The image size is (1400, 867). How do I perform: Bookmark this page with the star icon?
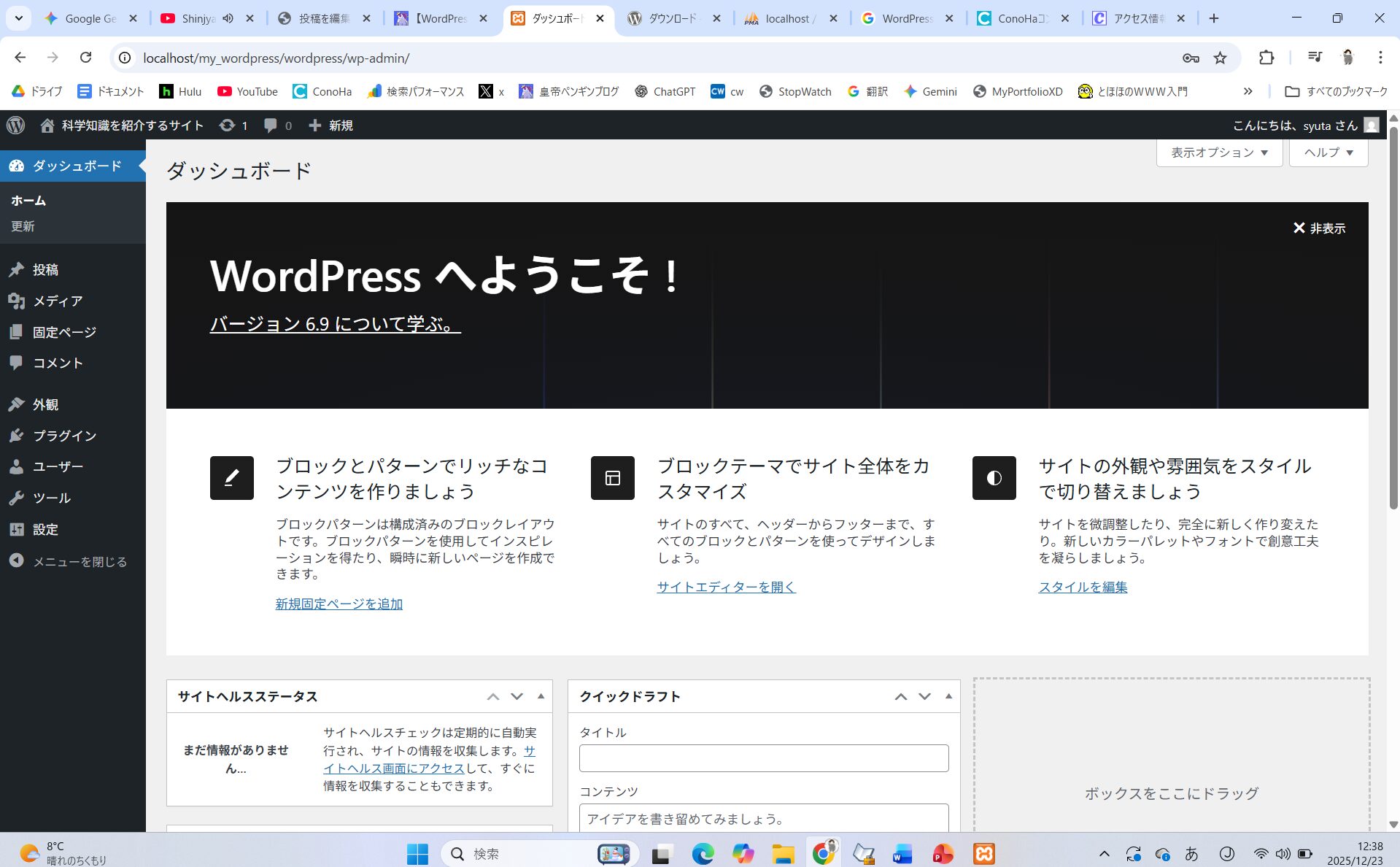point(1220,58)
